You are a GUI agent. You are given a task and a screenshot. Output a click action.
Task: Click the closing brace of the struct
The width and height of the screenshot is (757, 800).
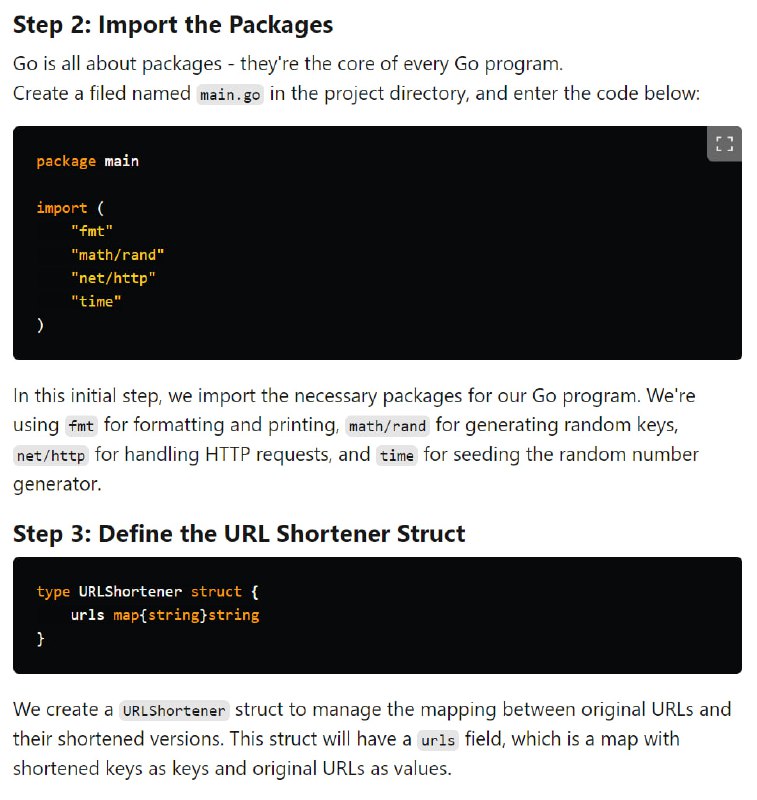(40, 639)
